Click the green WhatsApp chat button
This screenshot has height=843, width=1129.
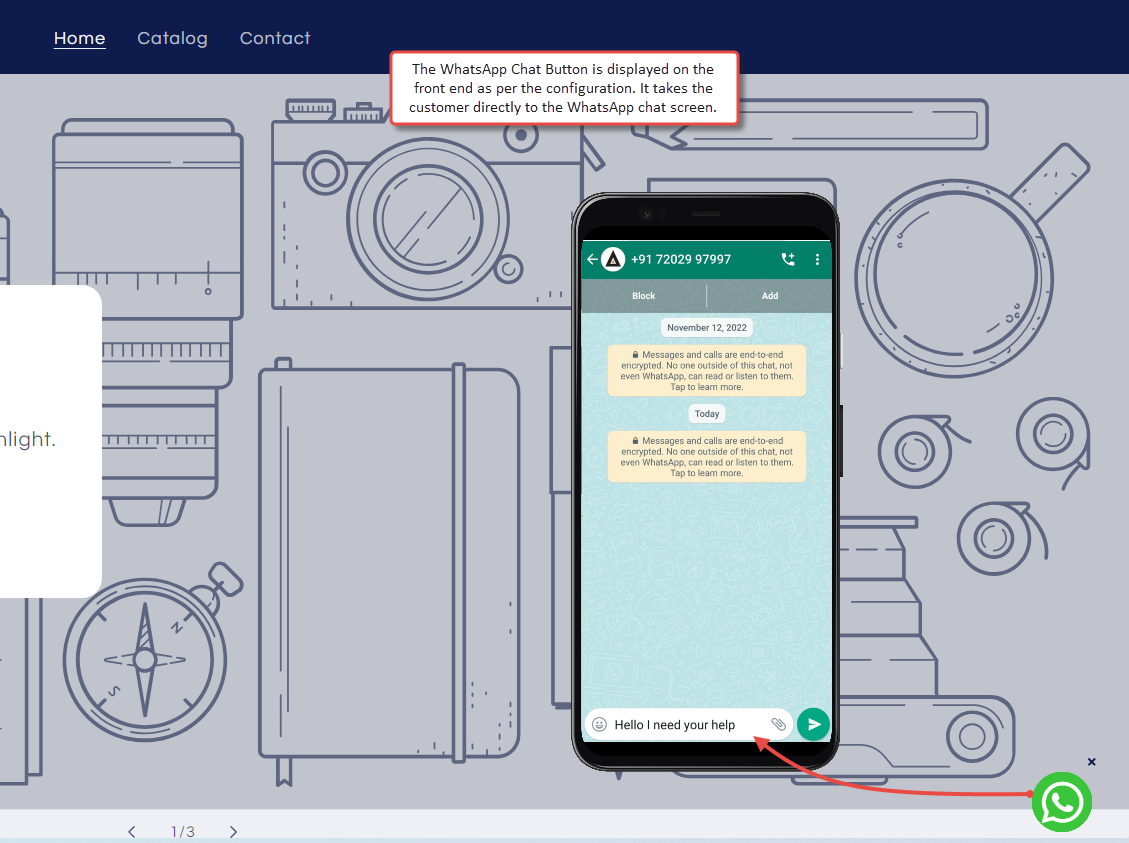coord(1062,802)
